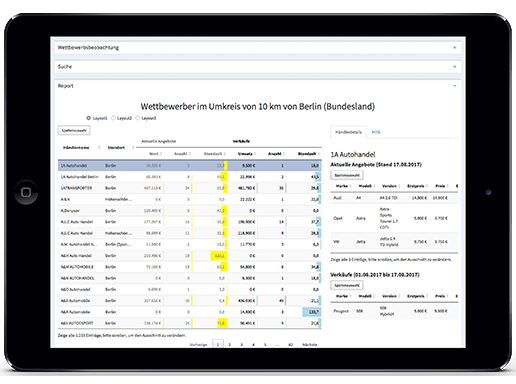The image size is (516, 384).
Task: Click the sort icon beside Händlername column
Action: click(99, 147)
